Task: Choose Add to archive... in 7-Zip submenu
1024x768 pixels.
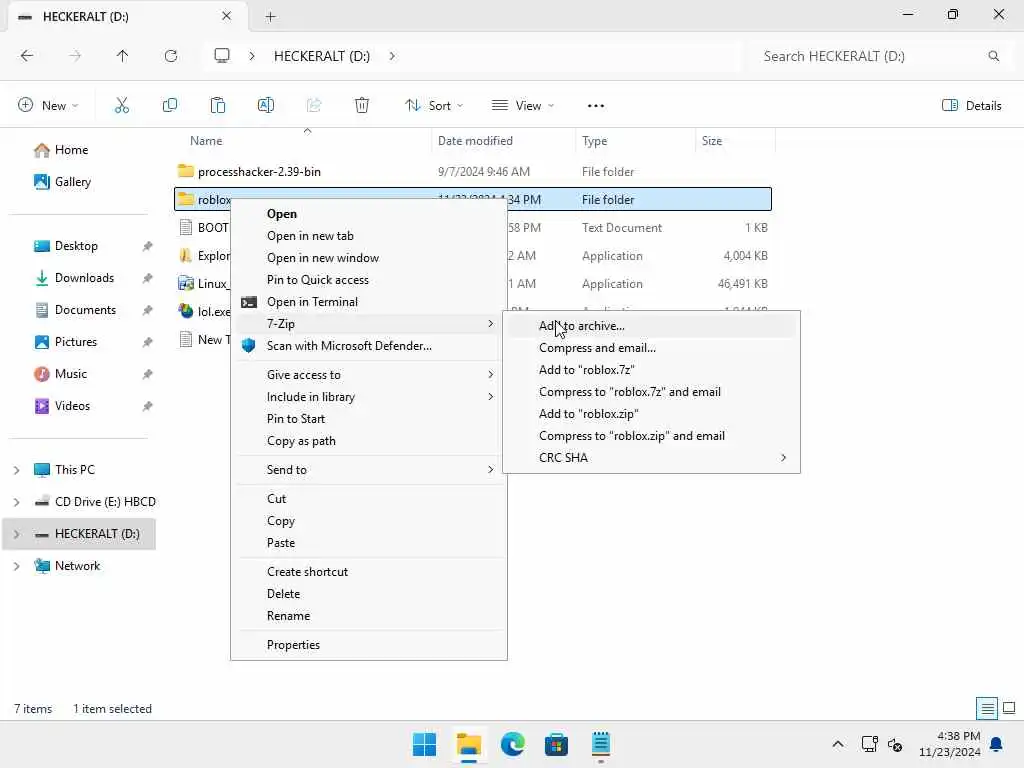Action: tap(652, 326)
